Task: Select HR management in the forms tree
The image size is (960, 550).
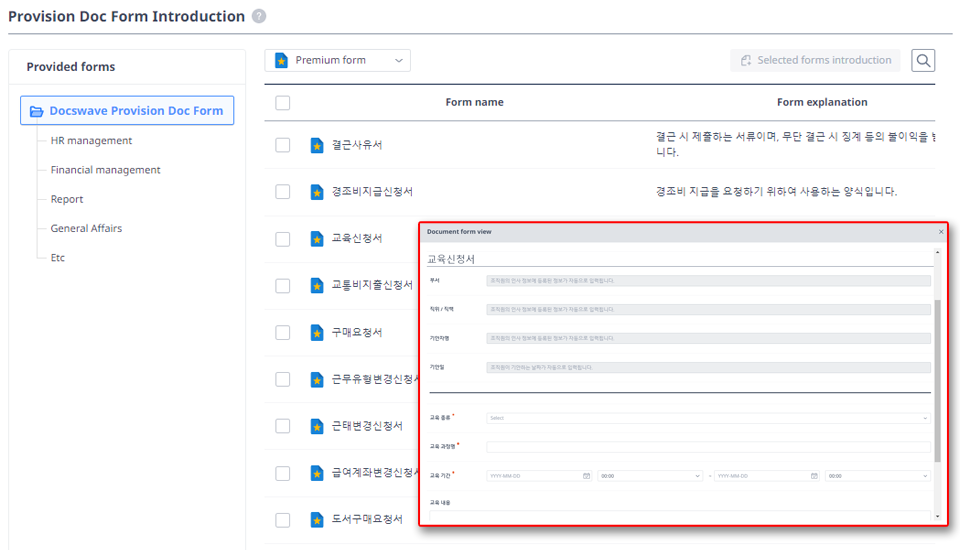Action: click(91, 140)
